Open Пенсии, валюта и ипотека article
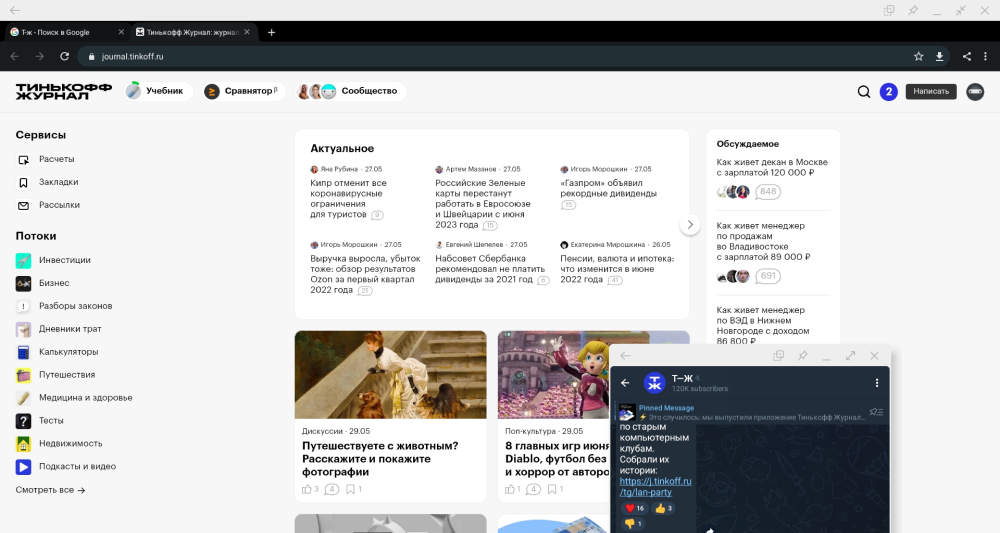Image resolution: width=1000 pixels, height=533 pixels. [x=617, y=269]
